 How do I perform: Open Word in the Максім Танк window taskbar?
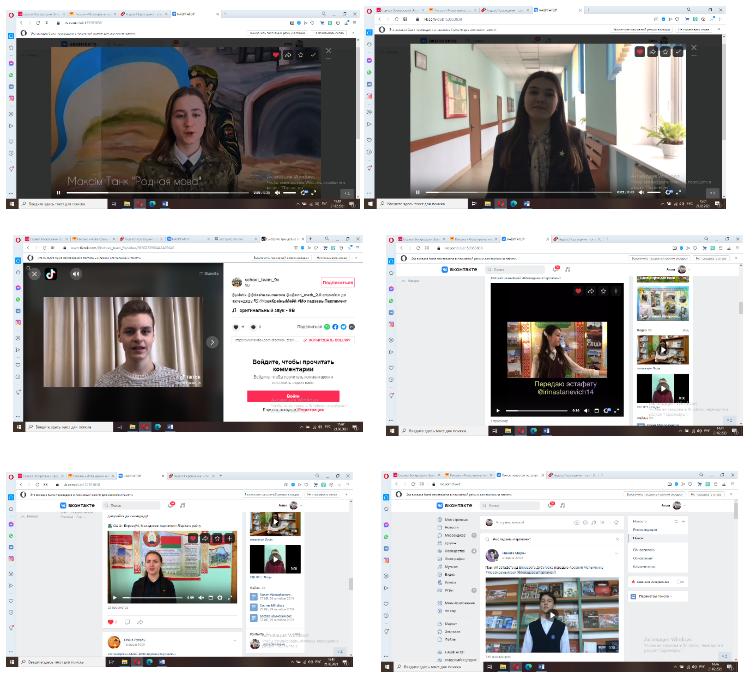pyautogui.click(x=165, y=204)
